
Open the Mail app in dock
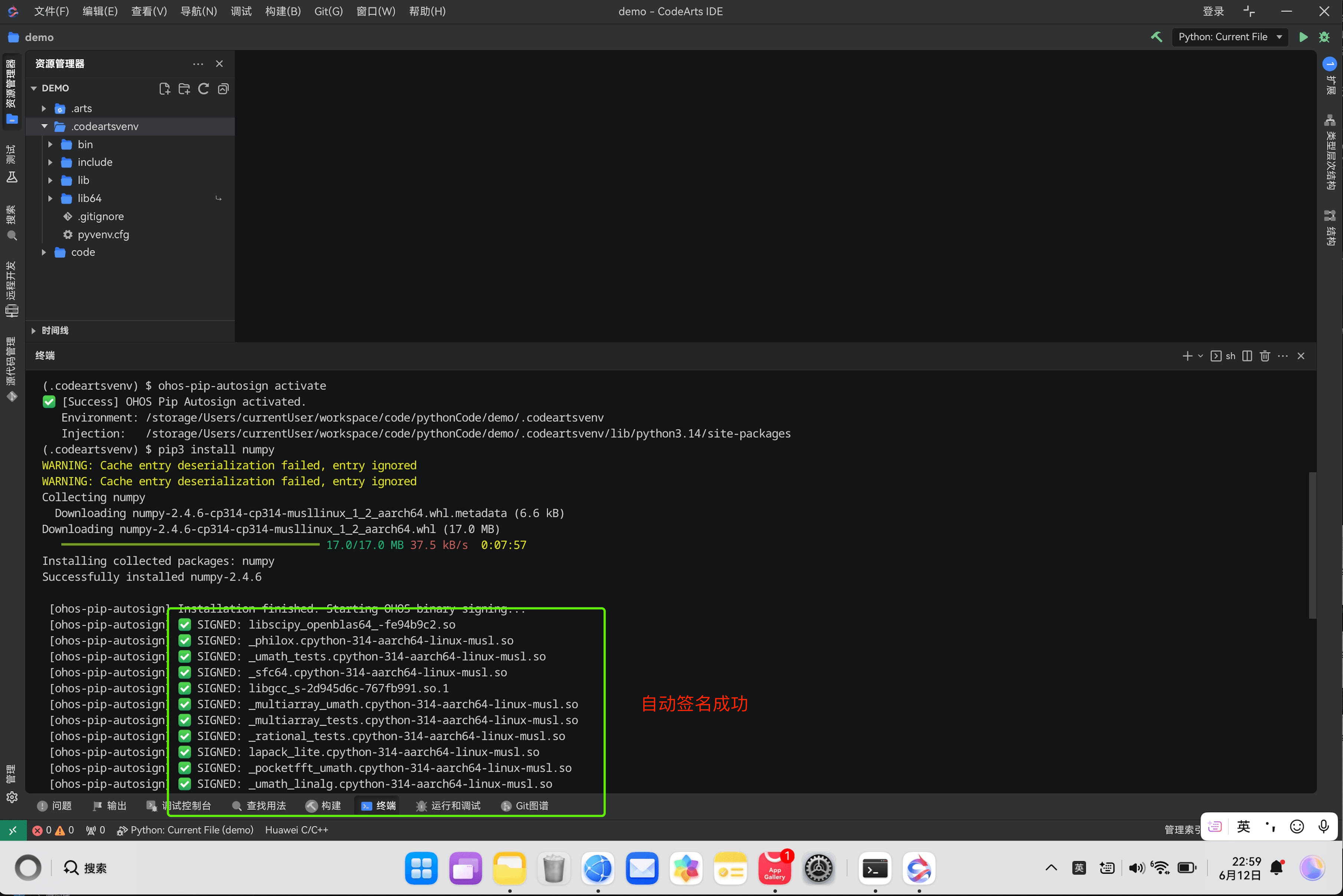click(642, 869)
